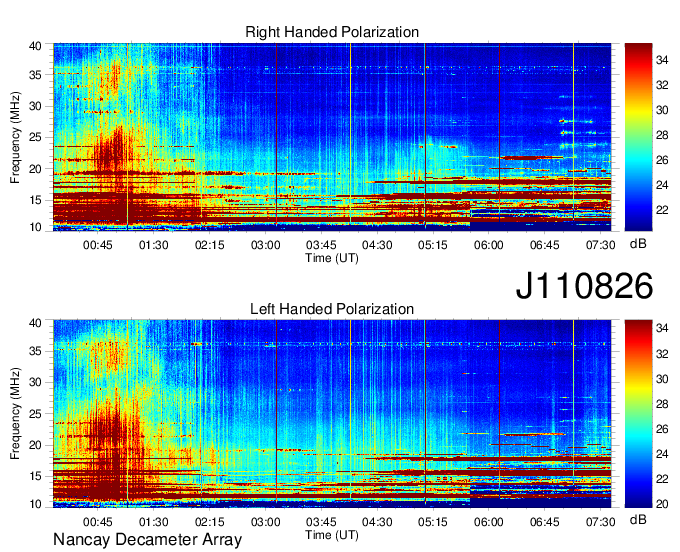The image size is (680, 552).
Task: Click the "Left Handed Polarization" plot title
Action: (332, 309)
